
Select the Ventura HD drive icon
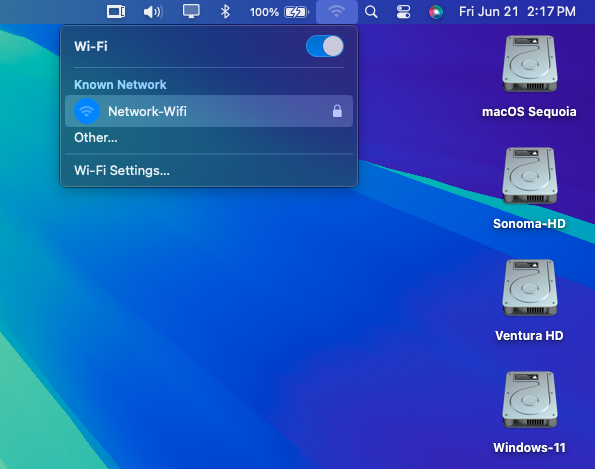pos(530,288)
